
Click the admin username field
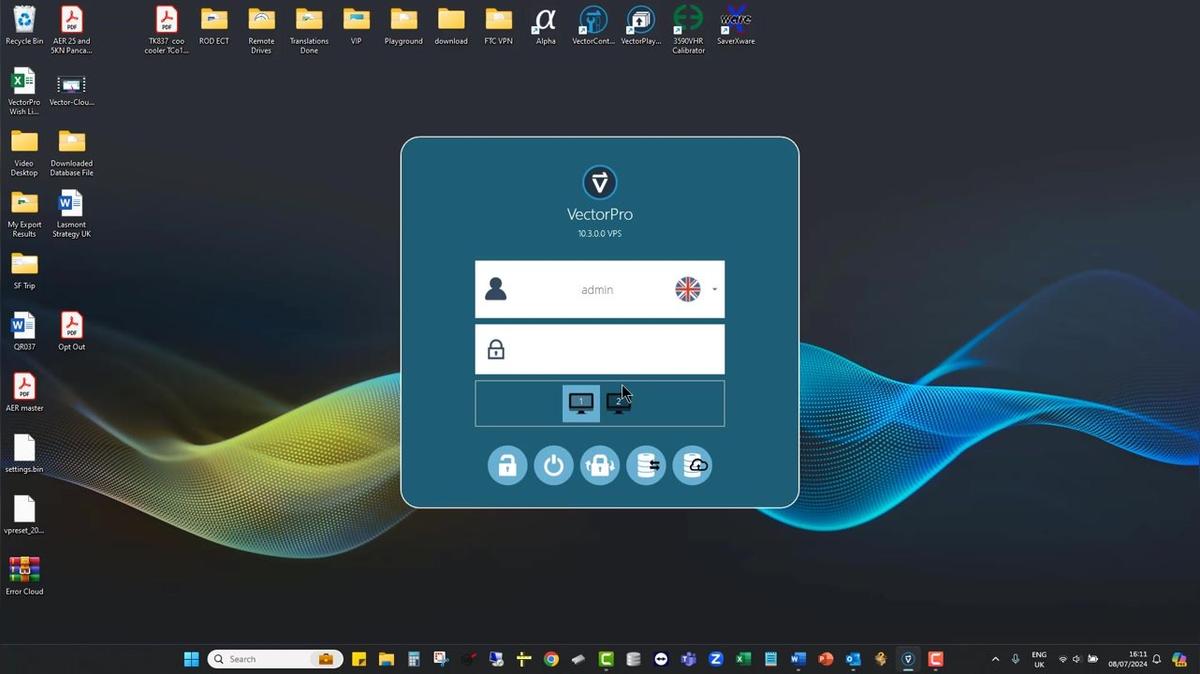(x=597, y=290)
